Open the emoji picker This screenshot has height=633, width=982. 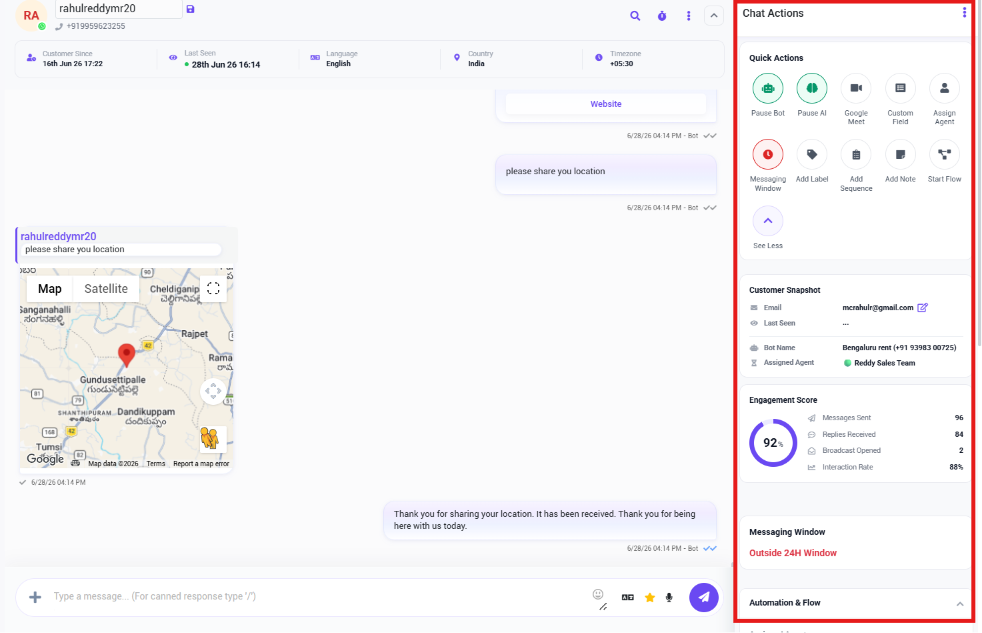[x=598, y=594]
